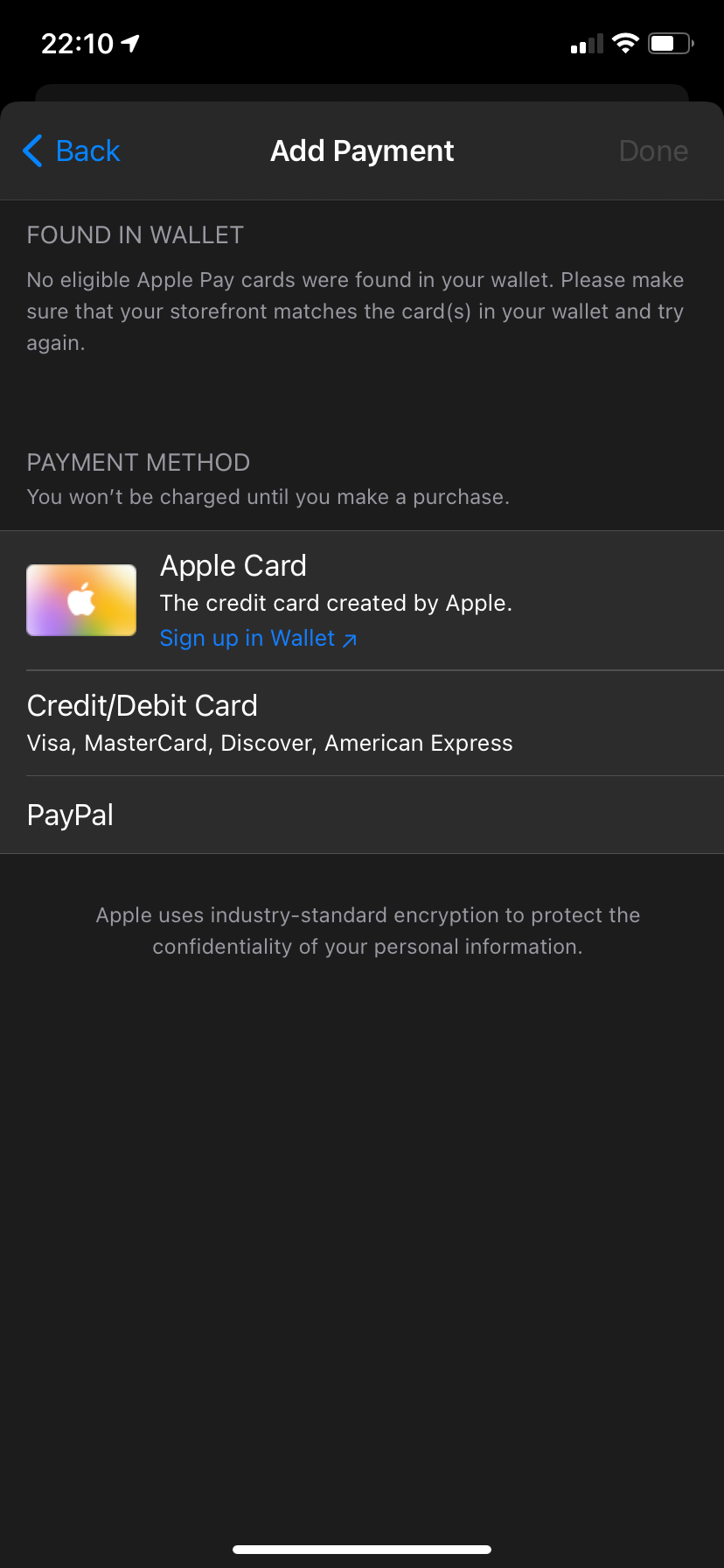Go back using the Back label
Image resolution: width=724 pixels, height=1568 pixels.
click(87, 150)
